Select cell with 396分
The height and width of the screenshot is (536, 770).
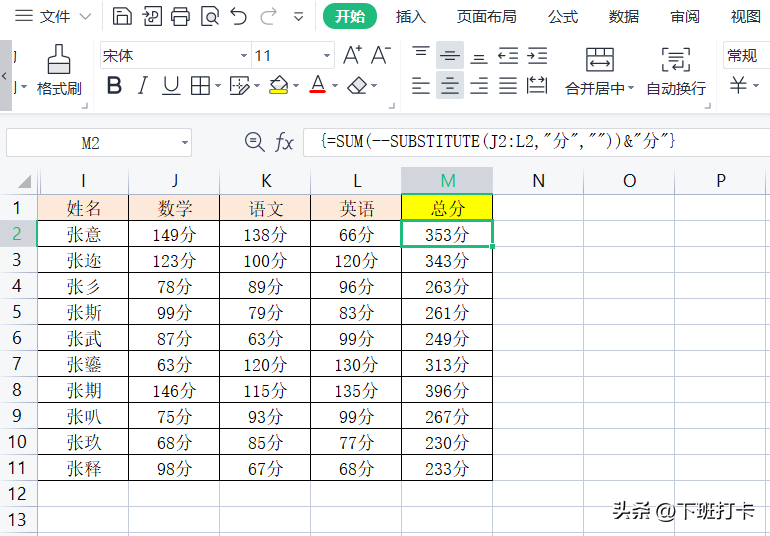point(447,390)
